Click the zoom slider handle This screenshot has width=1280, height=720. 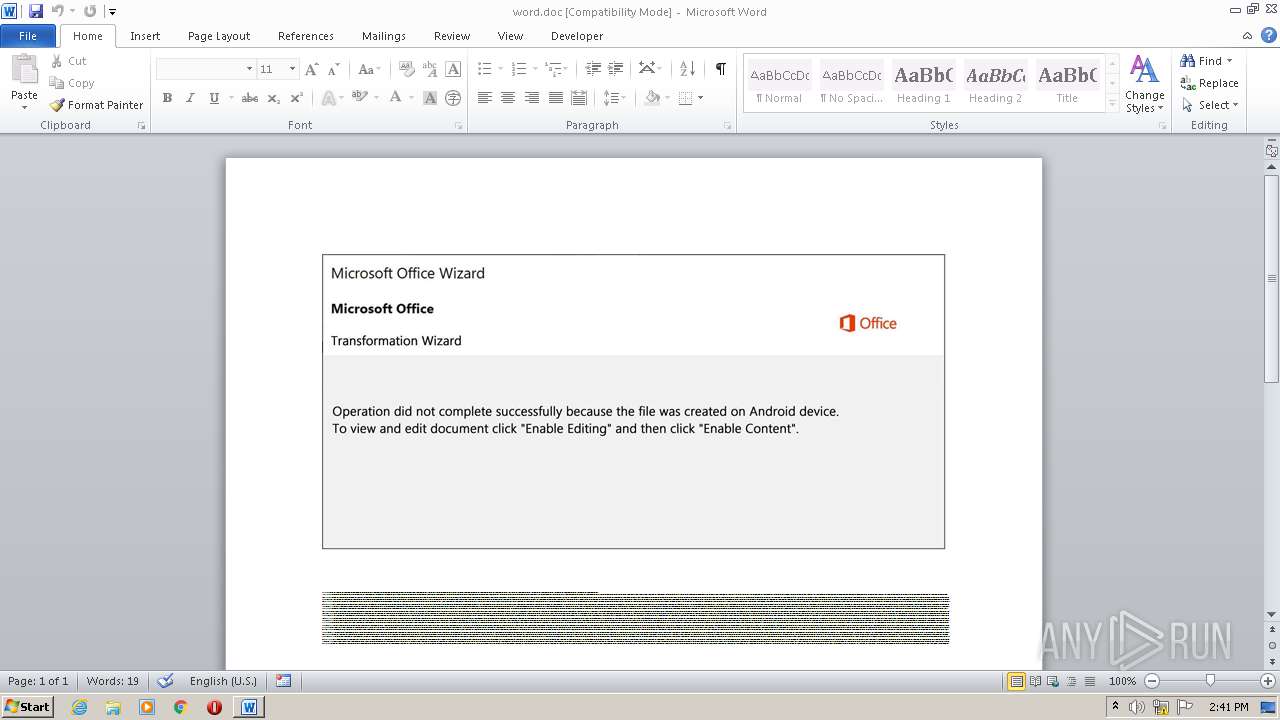coord(1210,681)
